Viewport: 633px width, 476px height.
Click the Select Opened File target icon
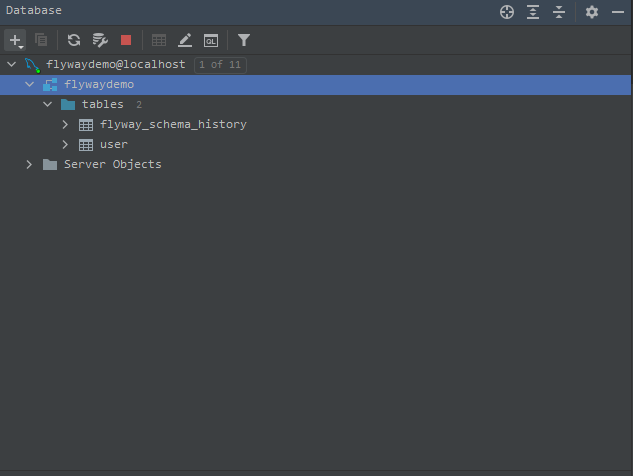pos(507,12)
